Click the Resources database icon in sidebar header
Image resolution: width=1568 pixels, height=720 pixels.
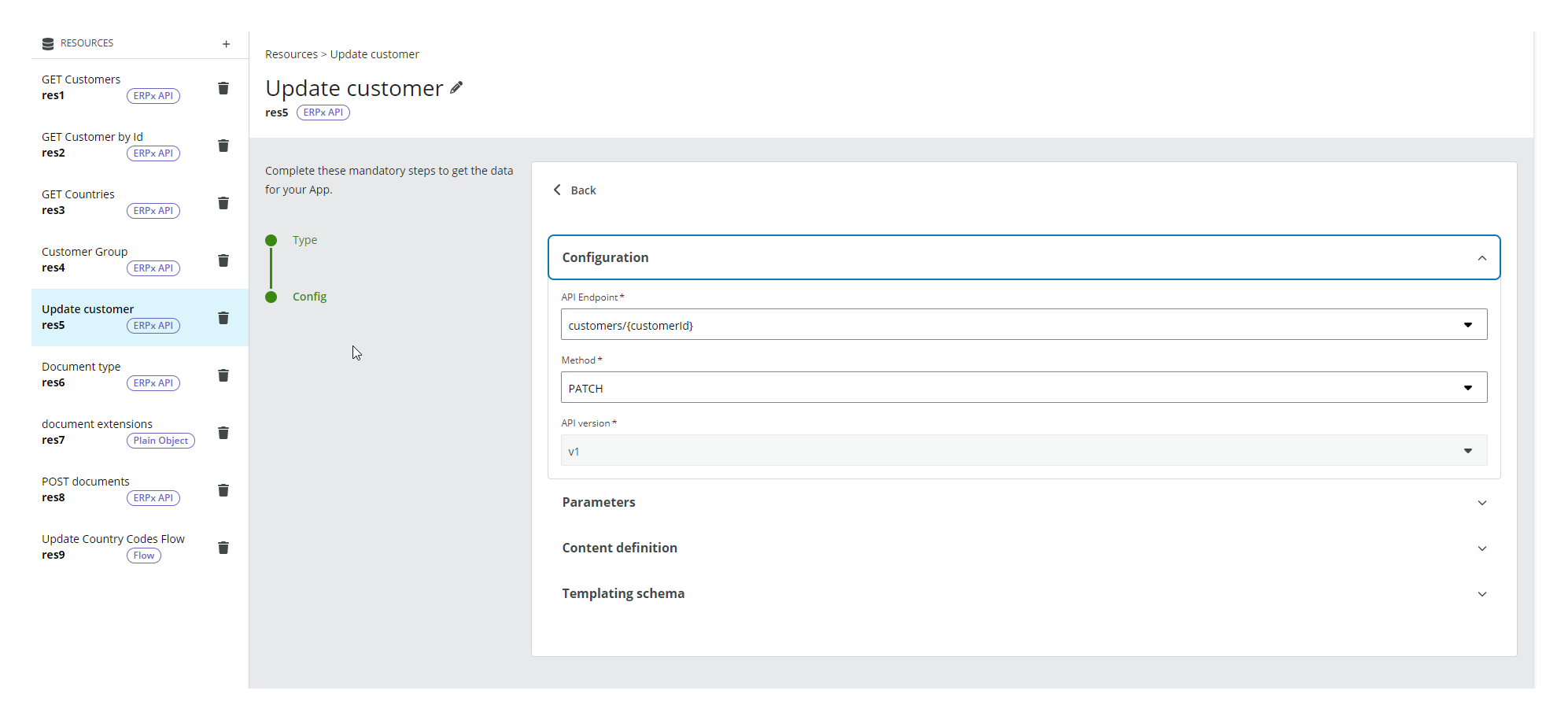(48, 43)
